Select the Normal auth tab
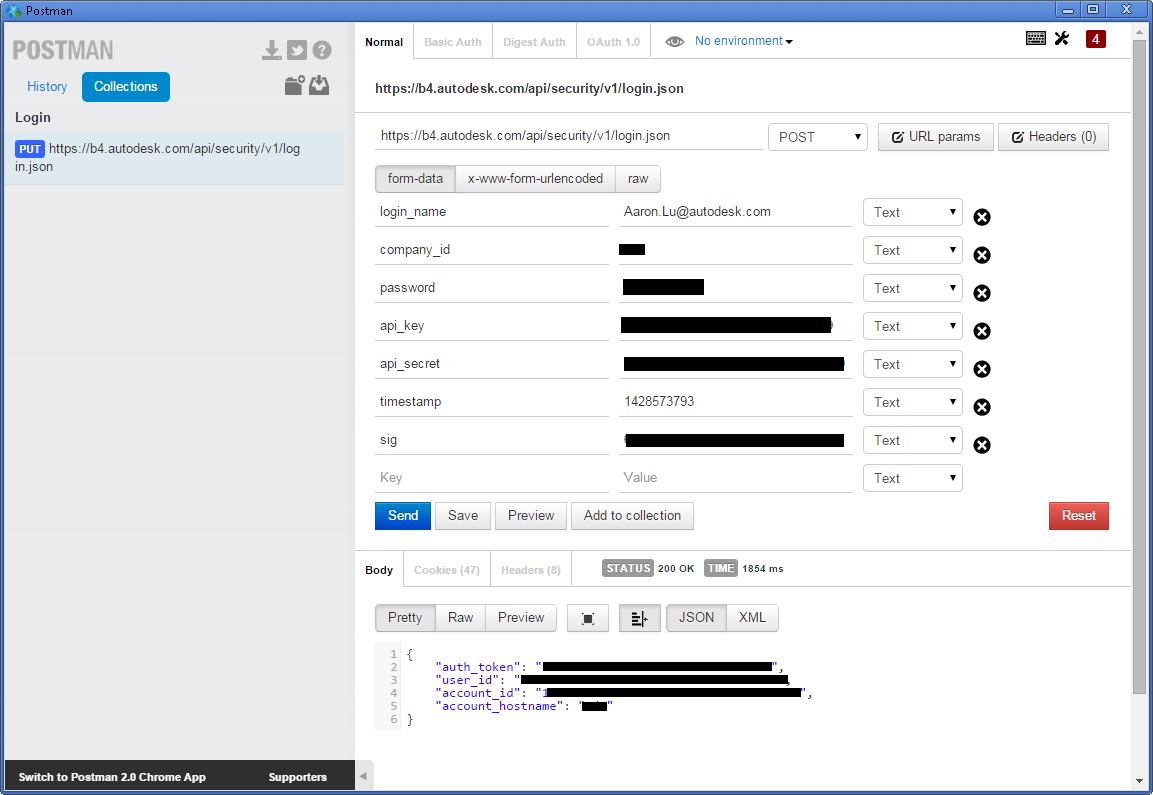1153x795 pixels. 384,42
